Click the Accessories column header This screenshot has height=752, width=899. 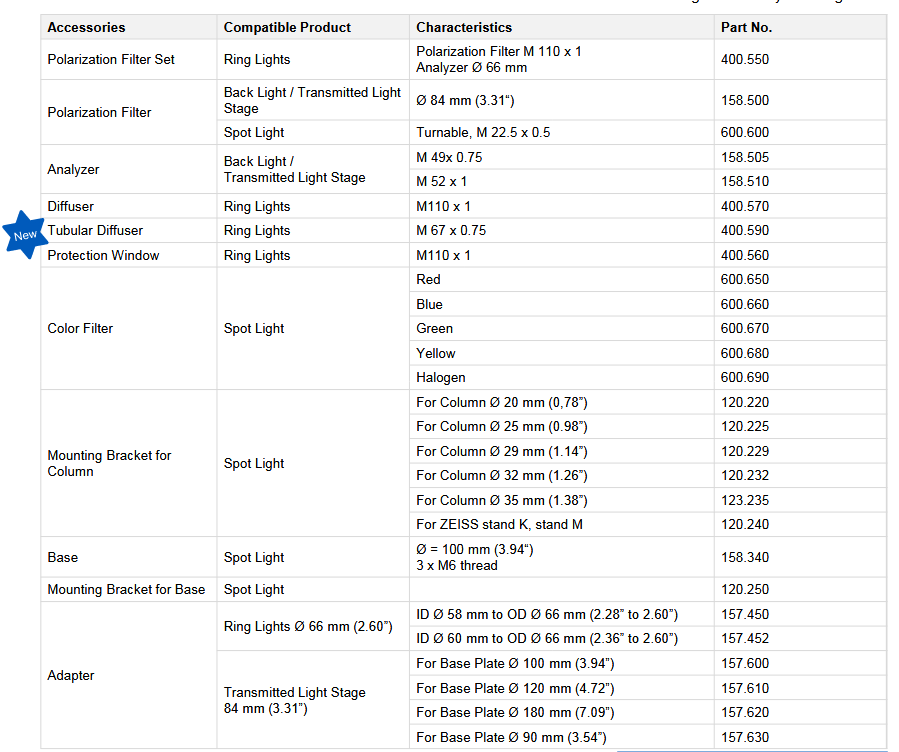pos(86,27)
